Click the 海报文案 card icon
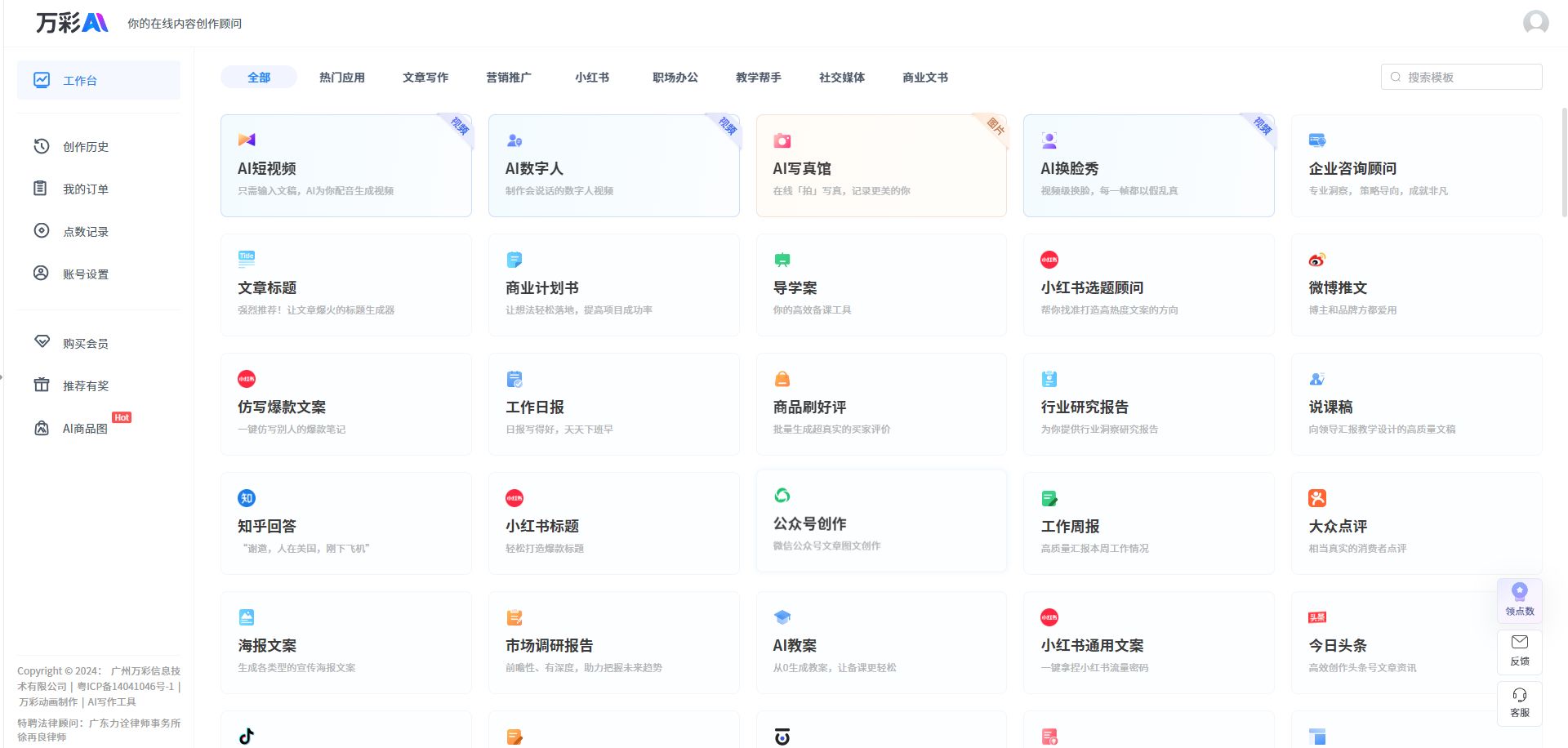The height and width of the screenshot is (748, 1568). click(x=247, y=617)
